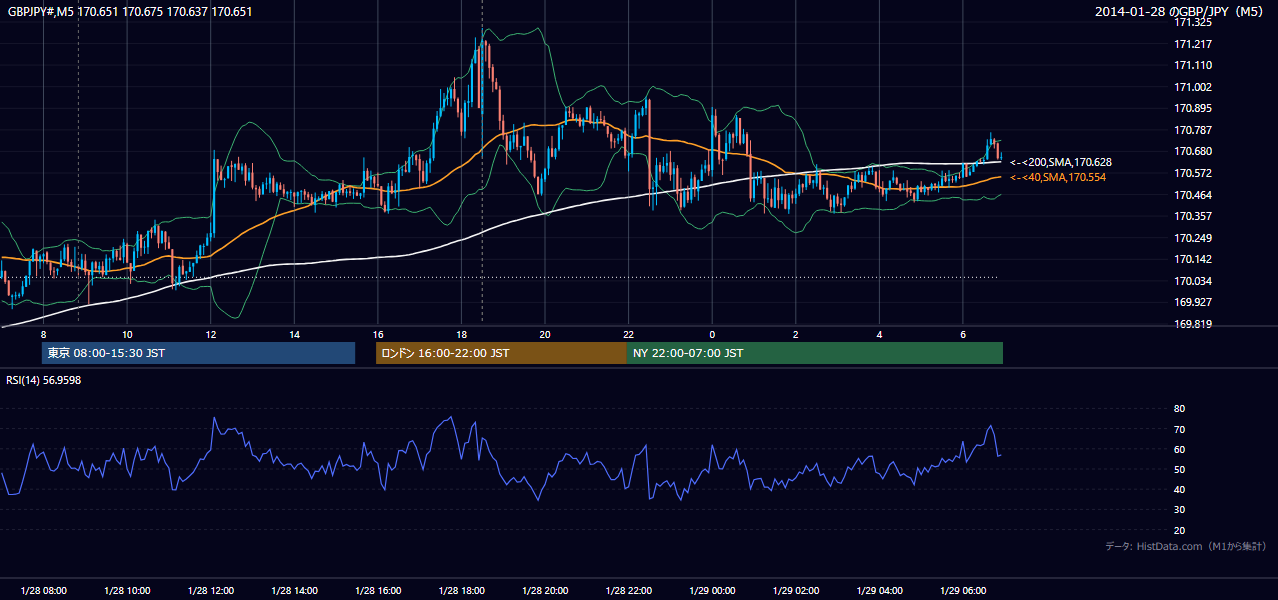Click the price axis value 170.464

pos(1193,195)
